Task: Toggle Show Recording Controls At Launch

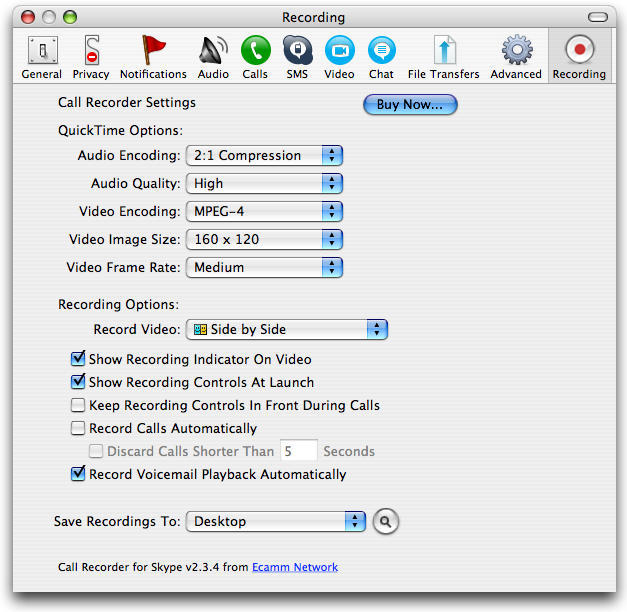Action: click(78, 382)
